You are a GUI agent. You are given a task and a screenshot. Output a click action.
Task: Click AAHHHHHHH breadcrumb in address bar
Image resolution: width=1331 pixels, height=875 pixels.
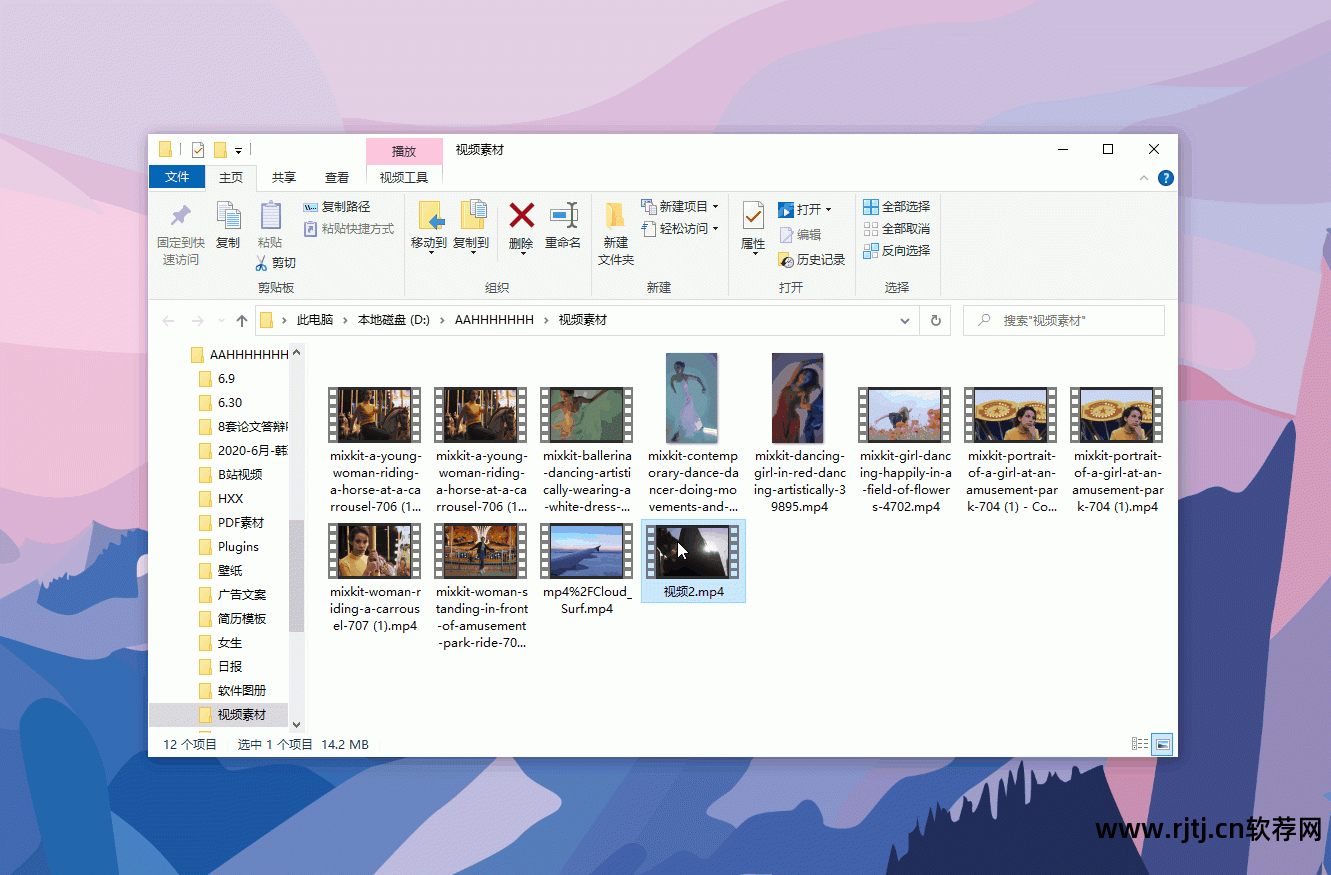point(494,320)
